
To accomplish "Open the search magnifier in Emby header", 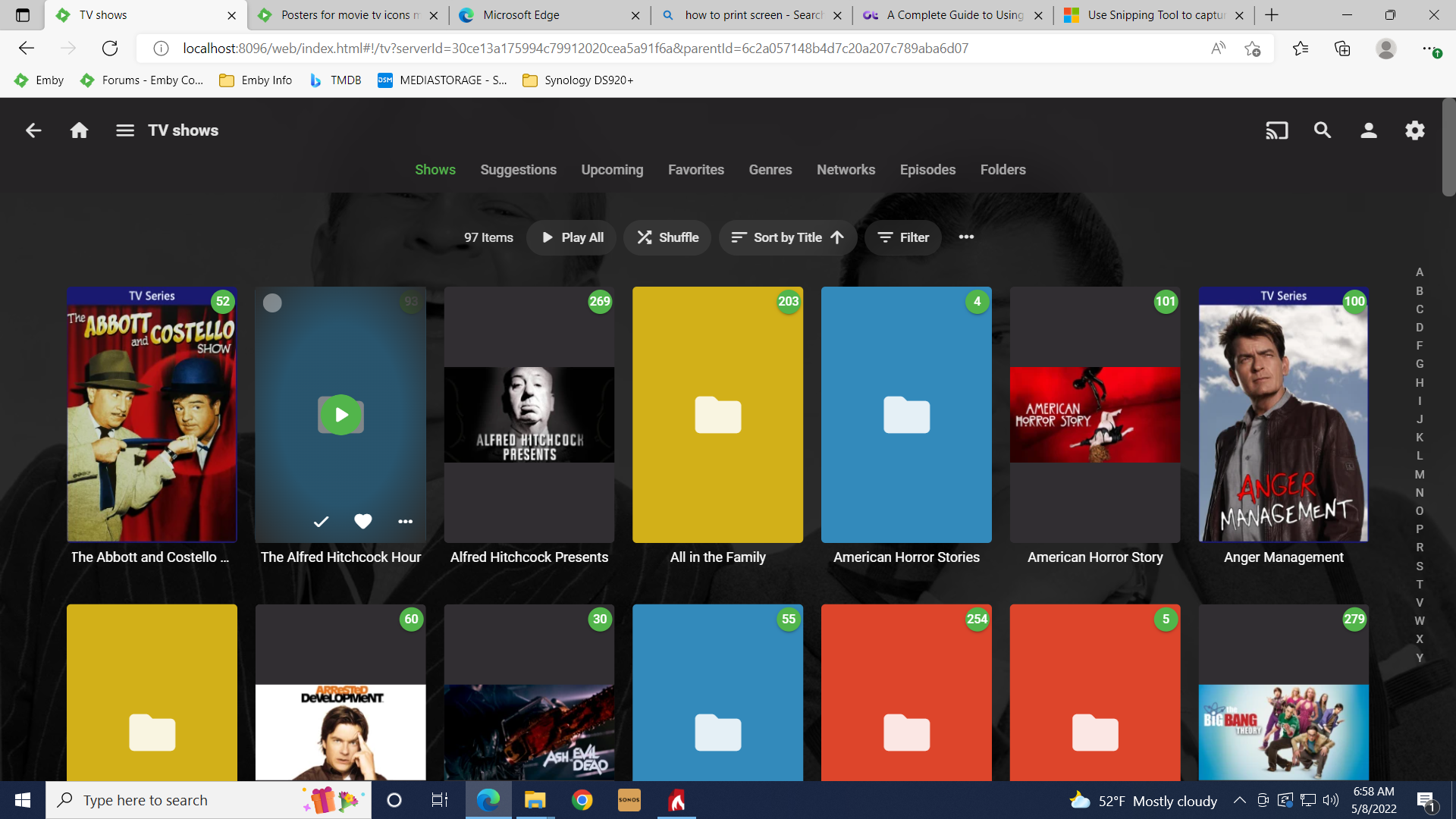I will (1323, 130).
